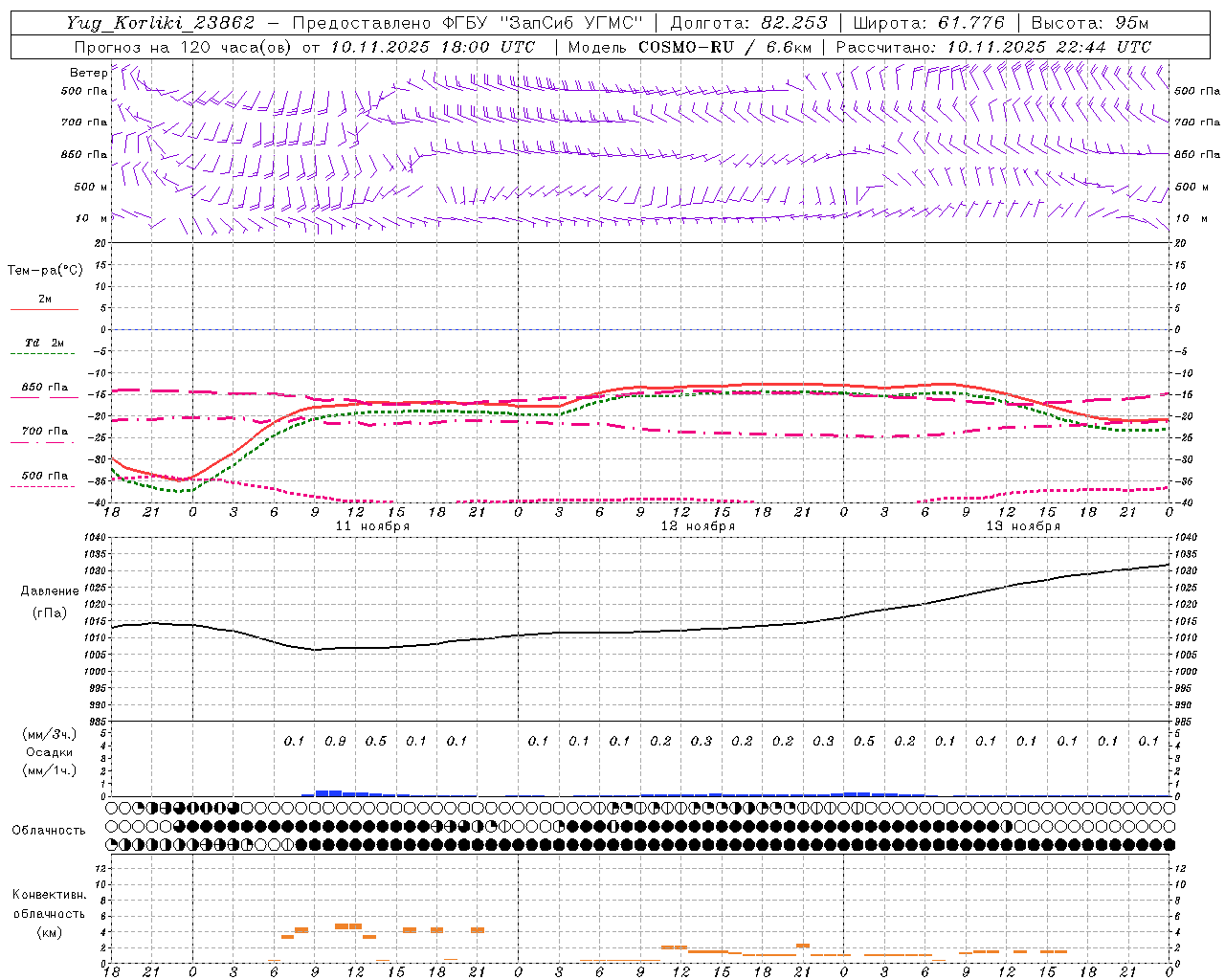
Task: Select the elevation text Высота: 95м
Action: [1088, 23]
